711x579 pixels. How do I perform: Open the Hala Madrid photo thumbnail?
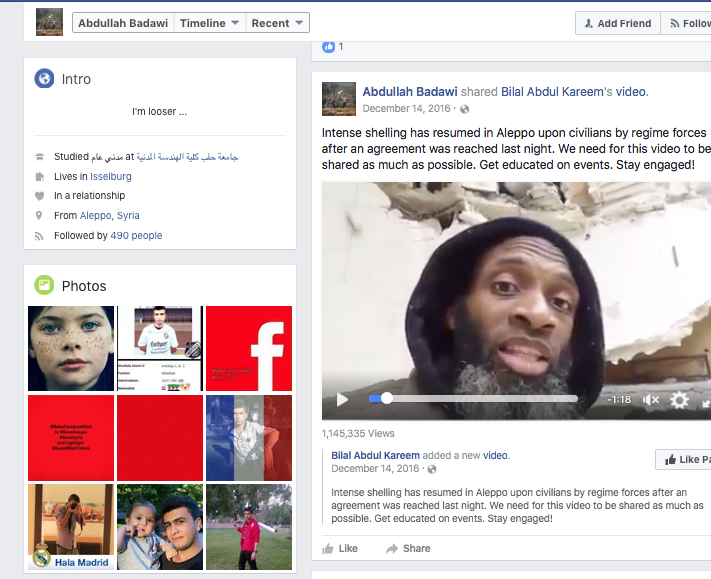coord(70,527)
